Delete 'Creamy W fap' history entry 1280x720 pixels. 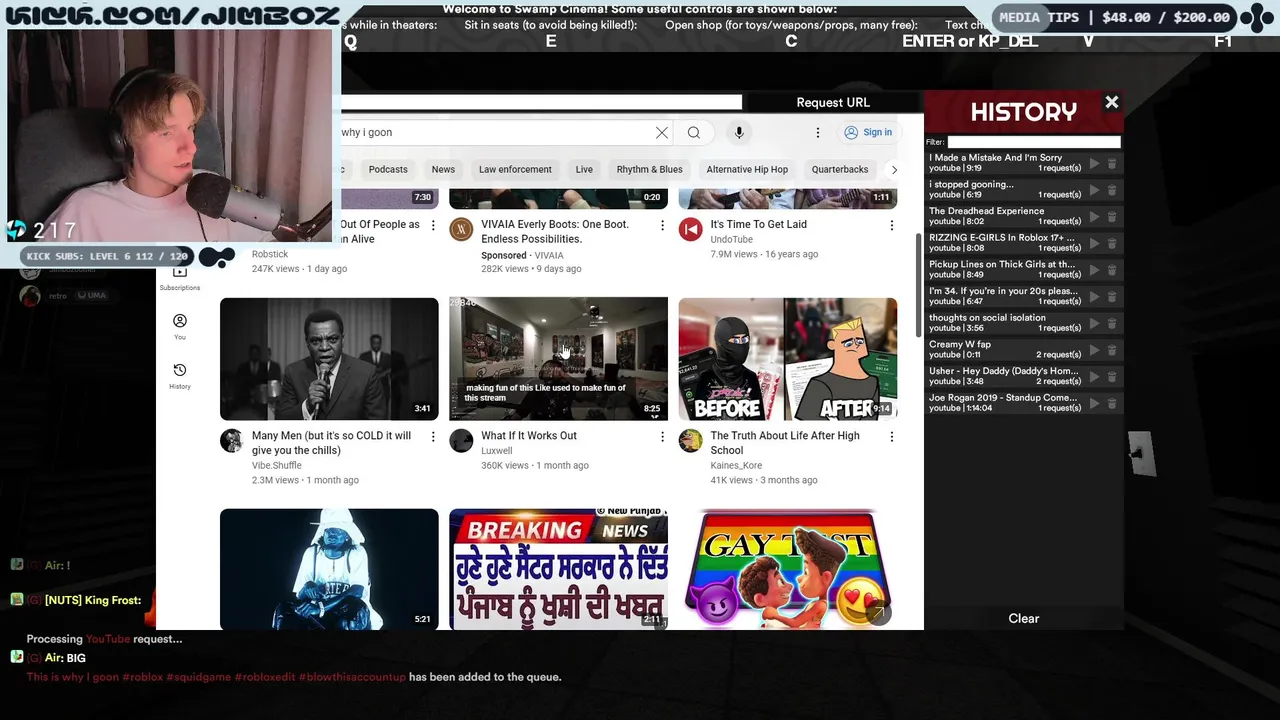coord(1111,350)
